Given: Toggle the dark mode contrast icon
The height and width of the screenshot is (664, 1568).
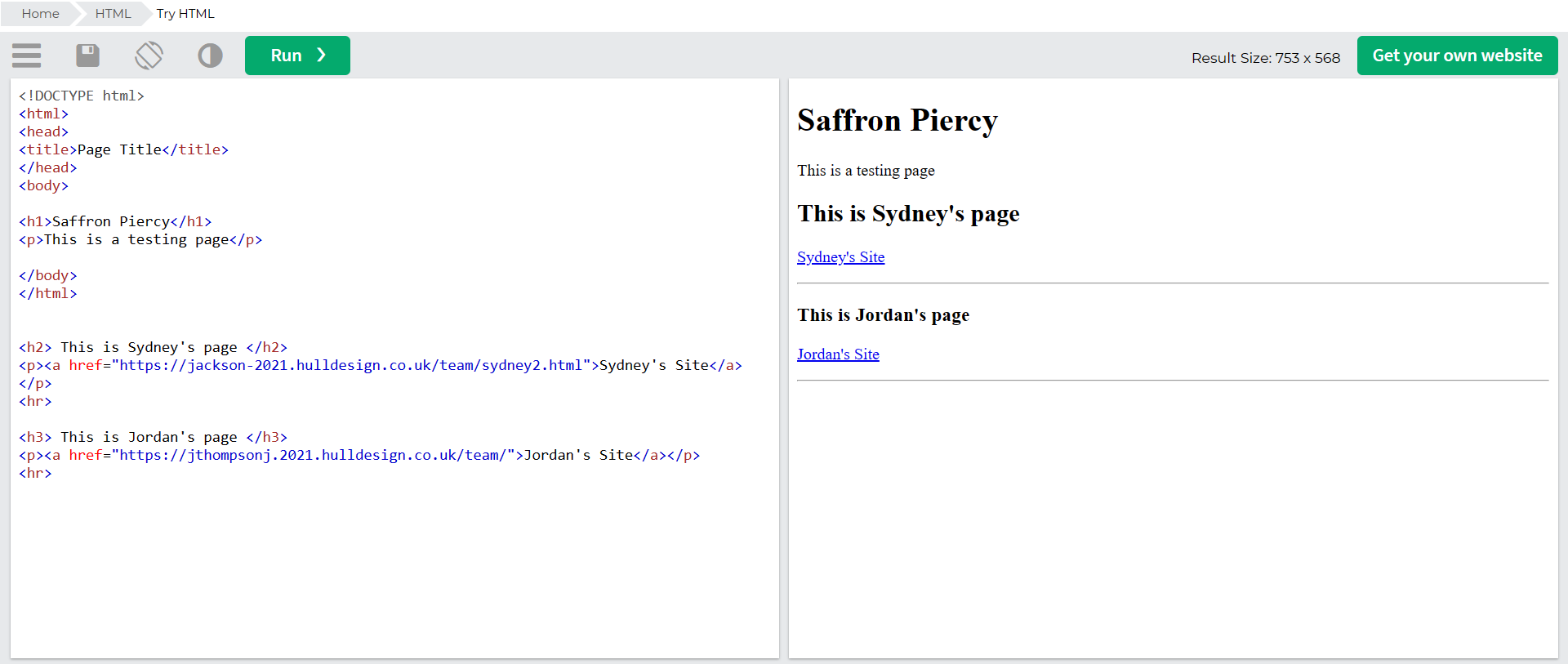Looking at the screenshot, I should click(x=210, y=56).
